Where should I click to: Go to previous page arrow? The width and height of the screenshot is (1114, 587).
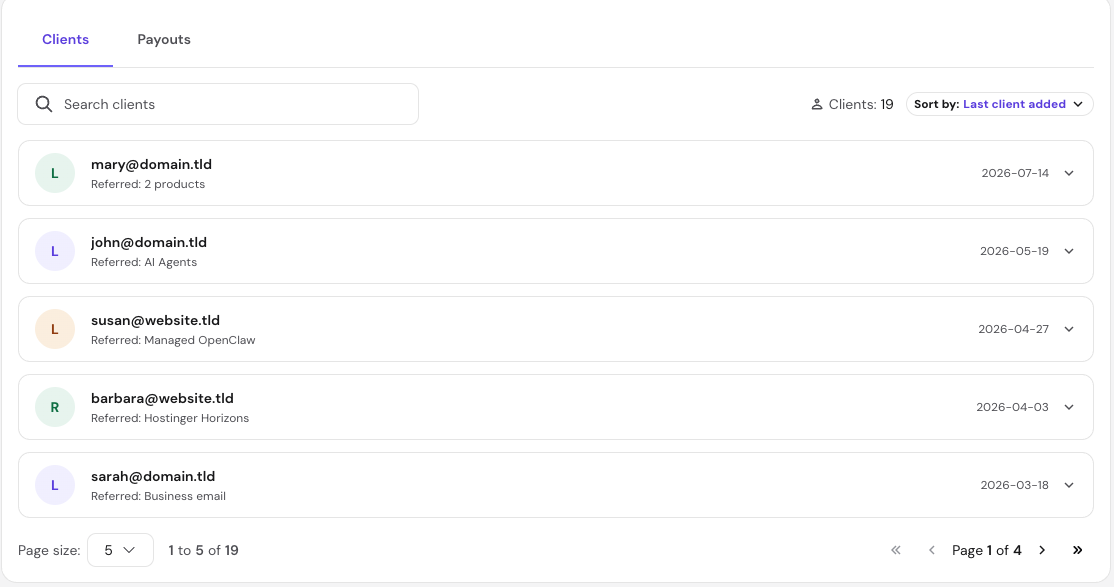click(x=931, y=550)
